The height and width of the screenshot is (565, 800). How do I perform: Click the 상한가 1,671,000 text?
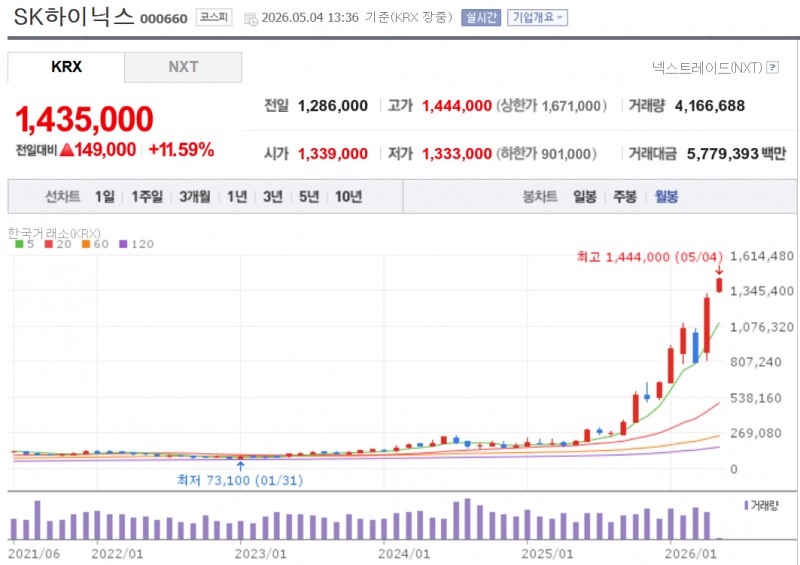tap(552, 106)
